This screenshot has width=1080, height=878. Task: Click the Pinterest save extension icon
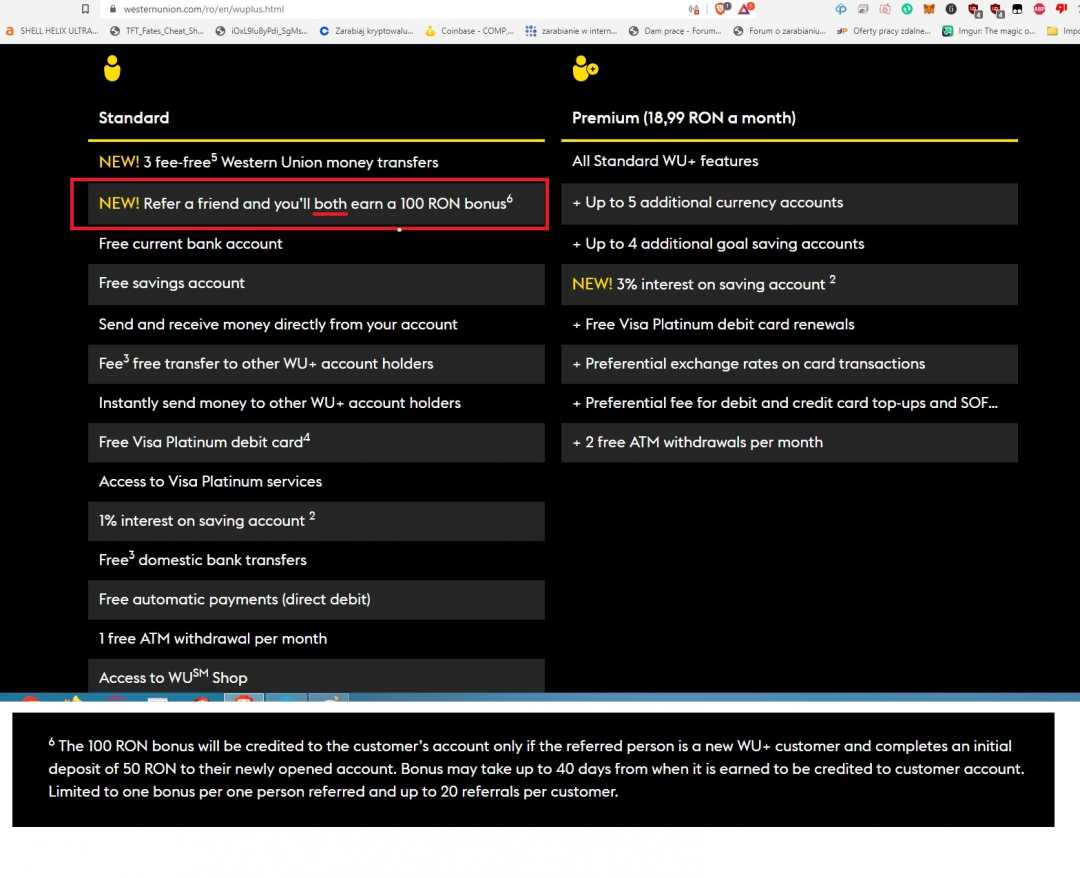(x=884, y=9)
